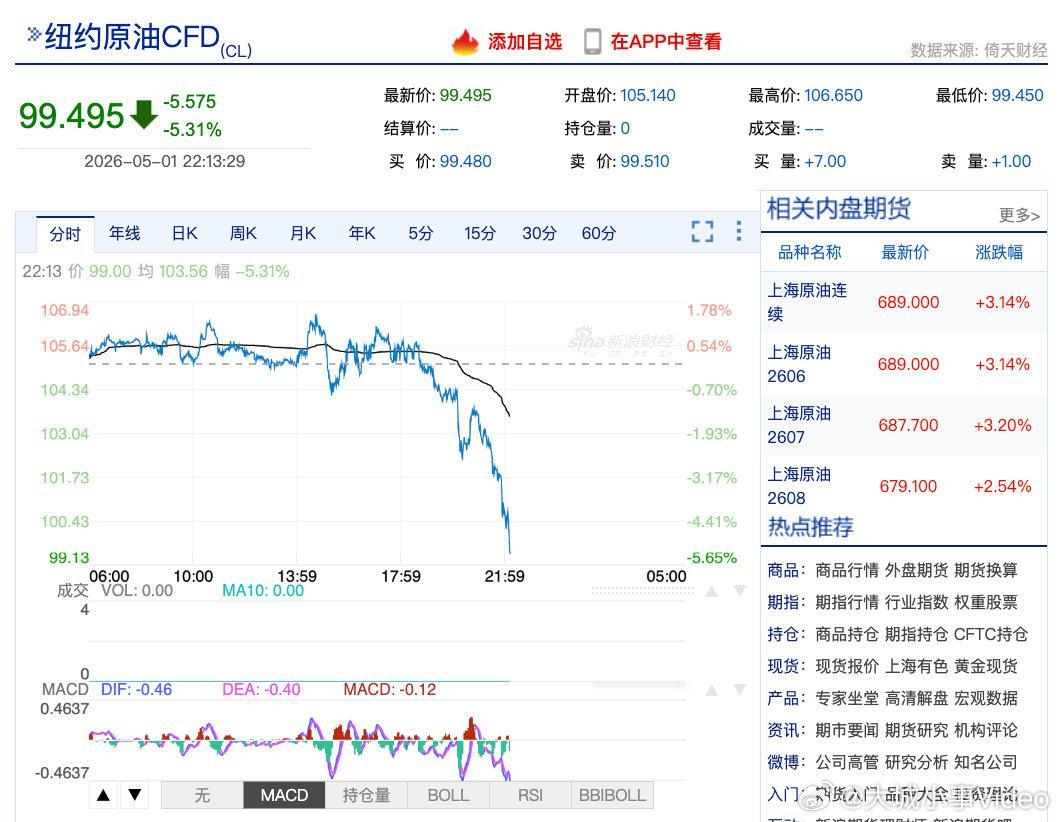Click the 品种名称 column header

(809, 252)
